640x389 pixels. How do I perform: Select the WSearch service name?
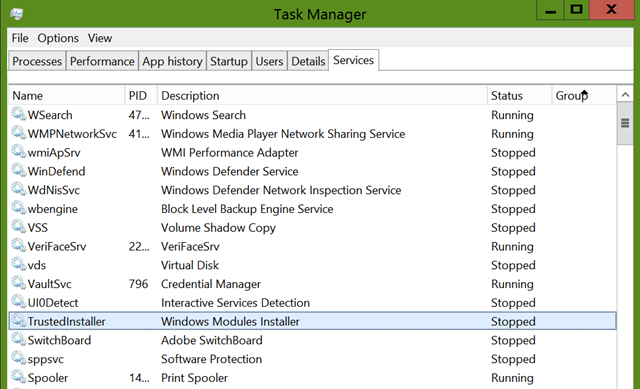50,115
